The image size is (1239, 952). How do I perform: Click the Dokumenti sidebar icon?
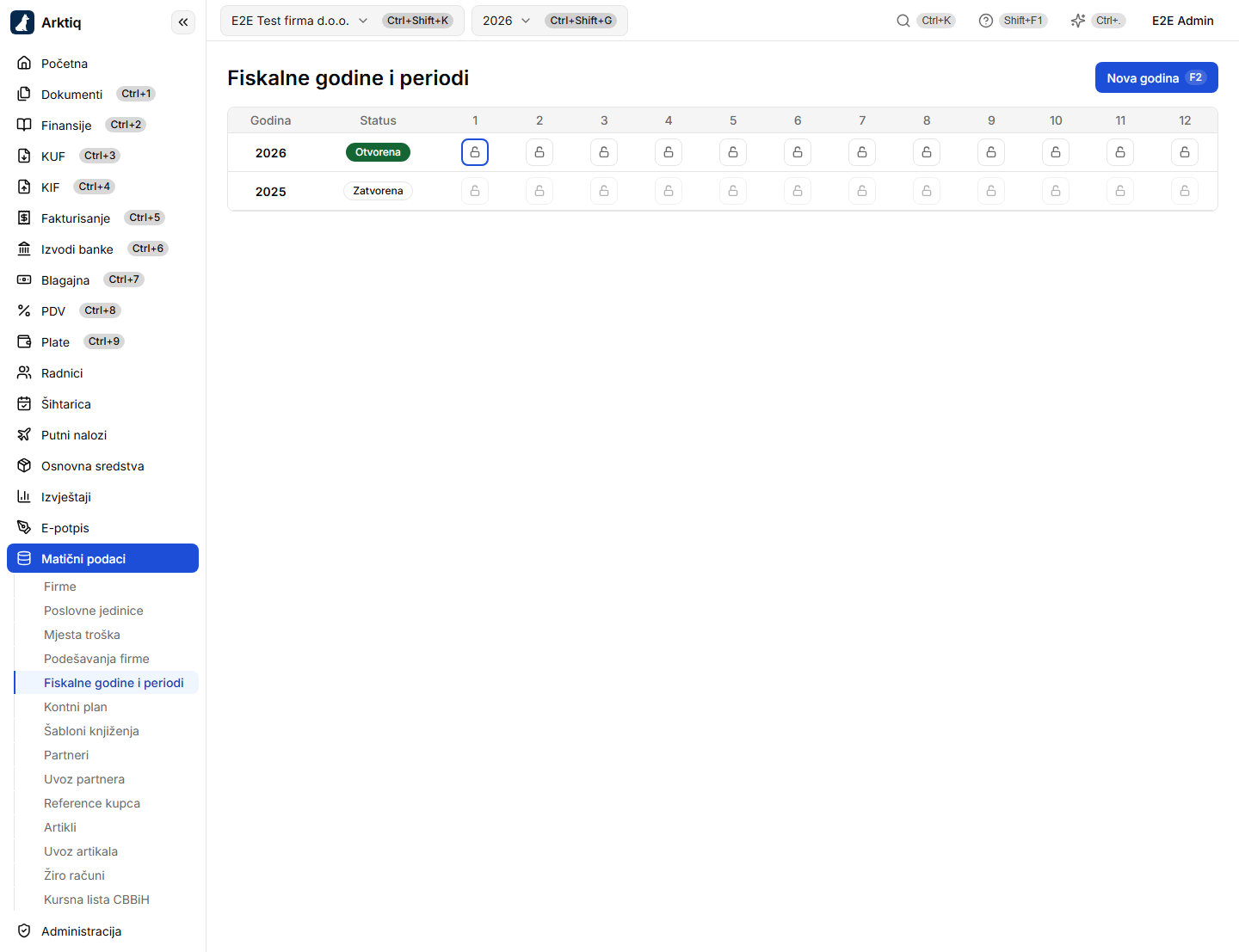pos(24,94)
